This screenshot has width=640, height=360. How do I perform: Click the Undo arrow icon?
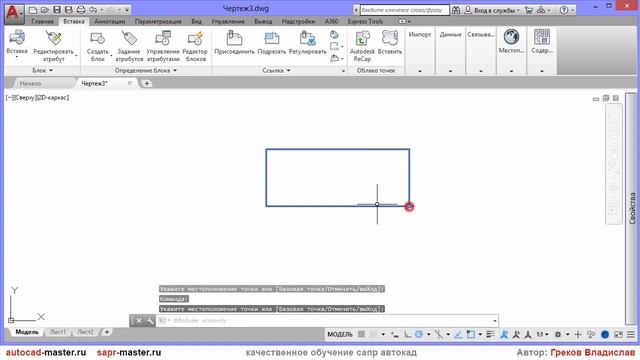click(x=93, y=10)
